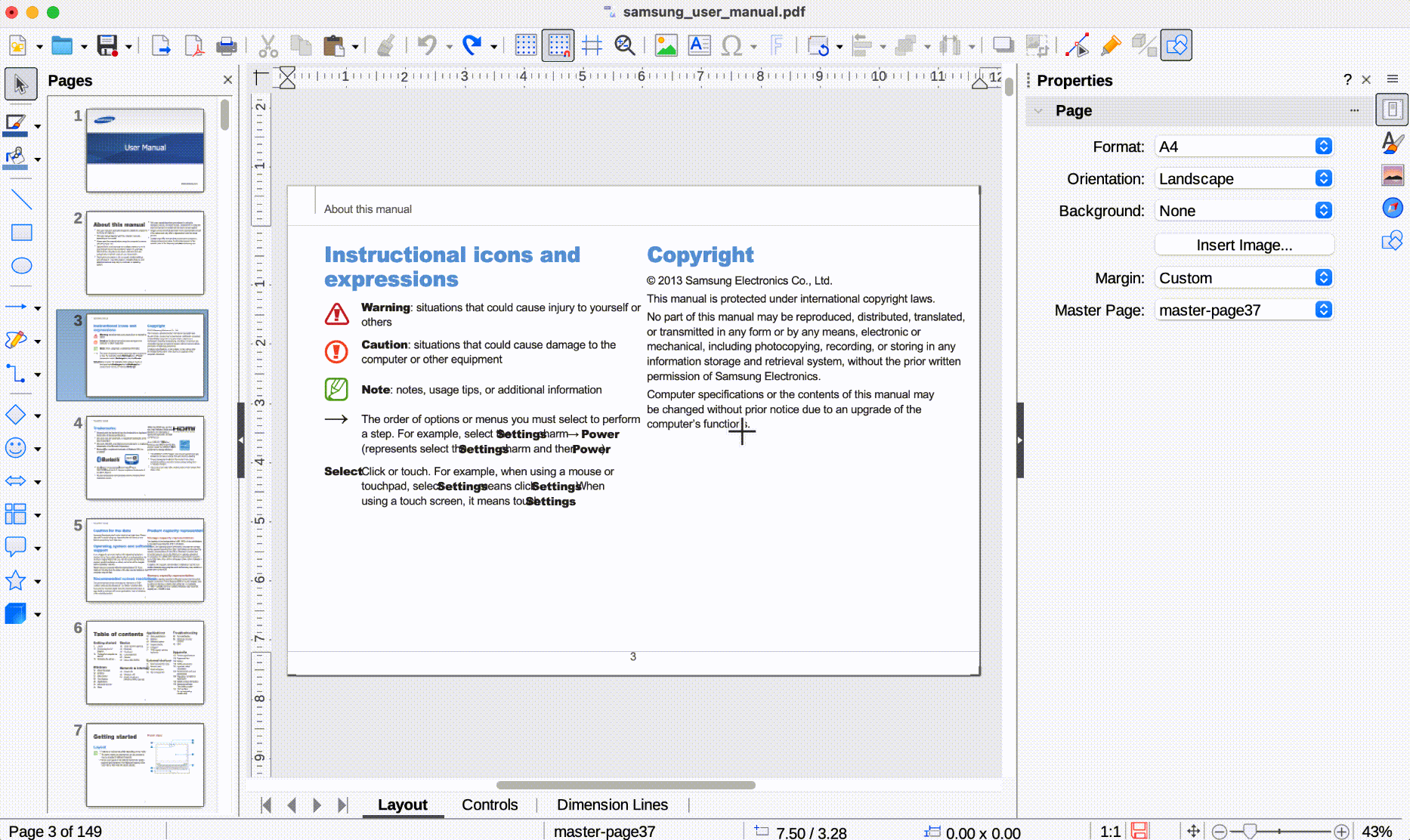Open the Shapes deck in sidebar
The image size is (1410, 840).
point(1392,241)
